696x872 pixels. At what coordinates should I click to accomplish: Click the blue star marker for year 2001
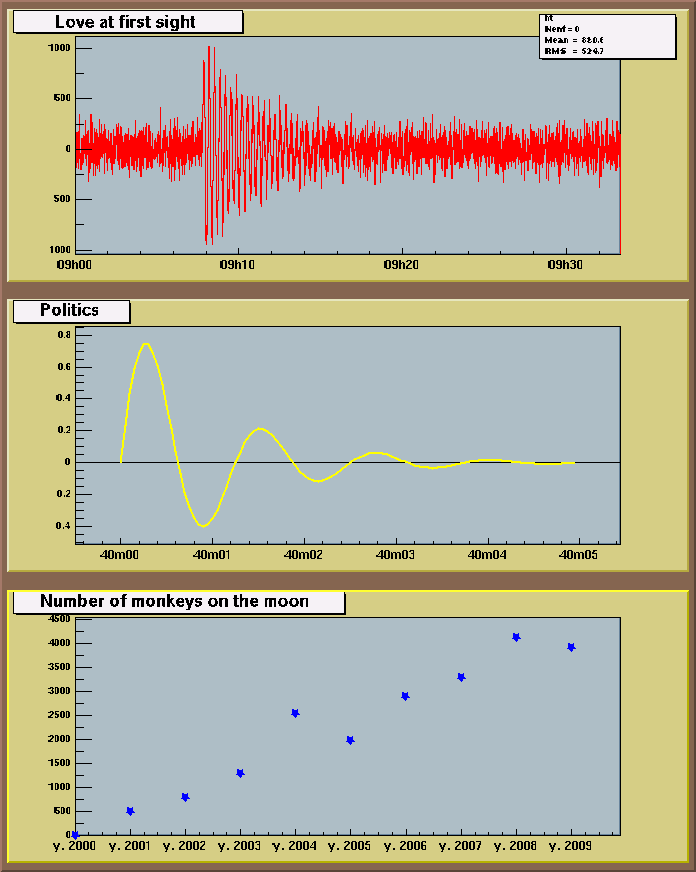tap(130, 811)
